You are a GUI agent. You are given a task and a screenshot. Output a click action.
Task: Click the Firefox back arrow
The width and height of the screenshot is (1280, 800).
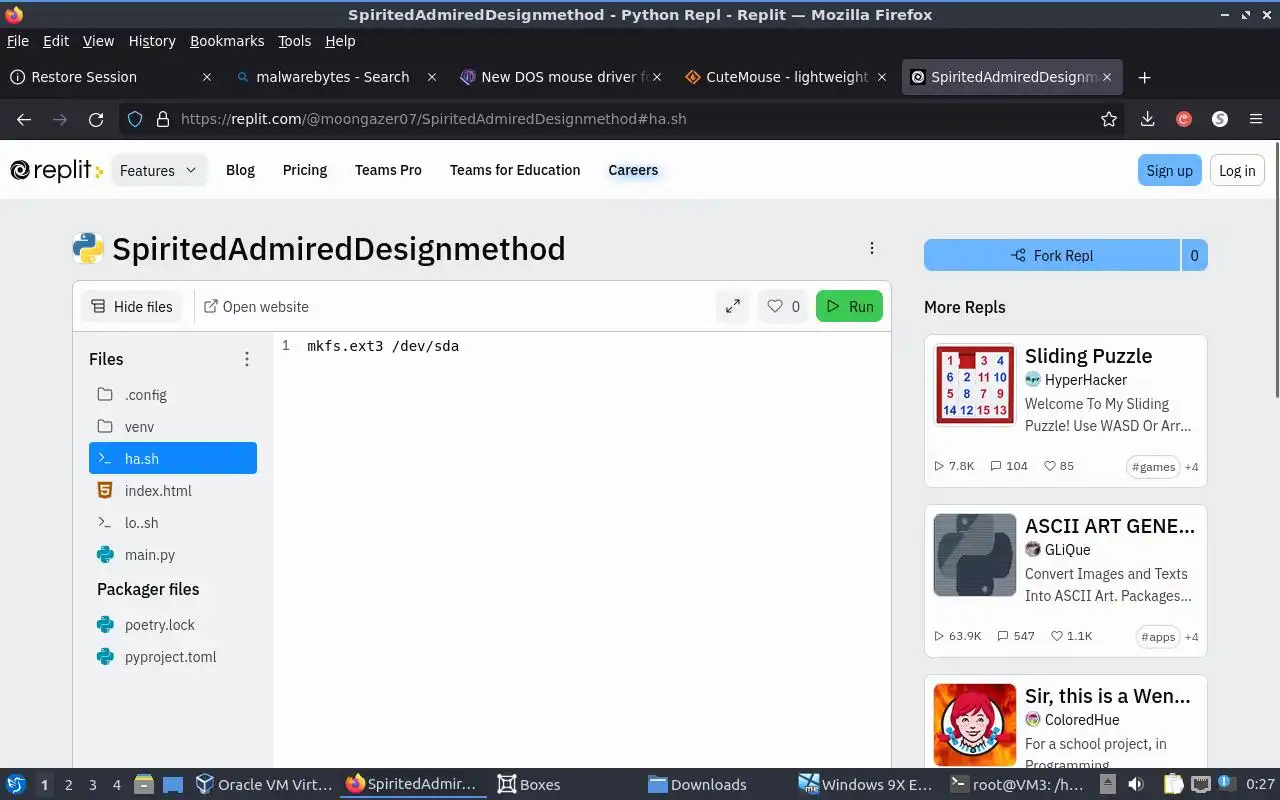click(x=24, y=119)
